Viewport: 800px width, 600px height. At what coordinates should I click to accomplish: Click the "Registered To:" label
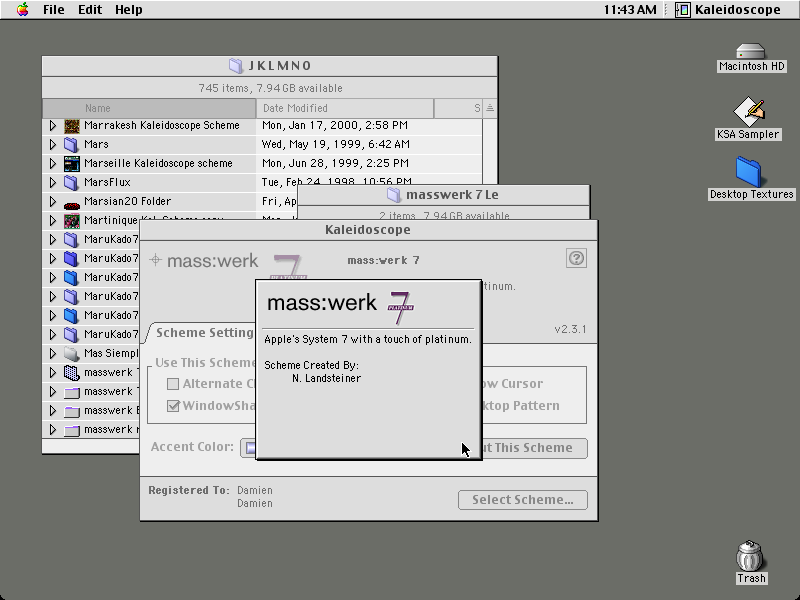click(x=189, y=490)
